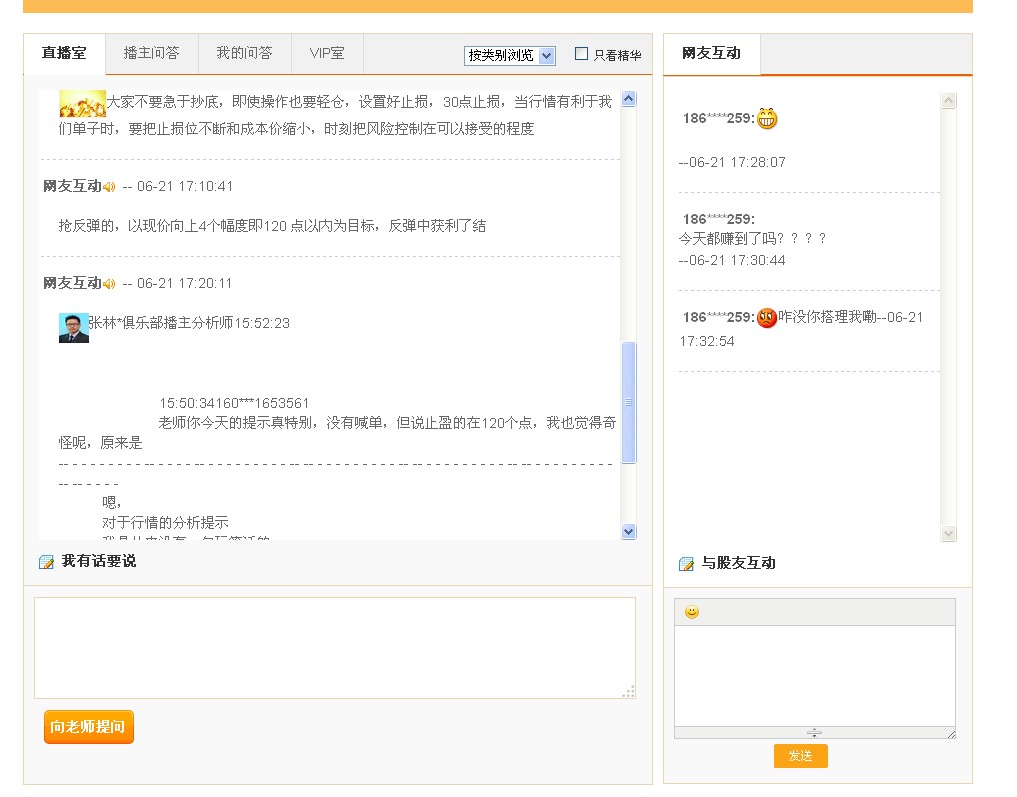Focus the question text area for teacher
The height and width of the screenshot is (797, 1017).
[334, 647]
